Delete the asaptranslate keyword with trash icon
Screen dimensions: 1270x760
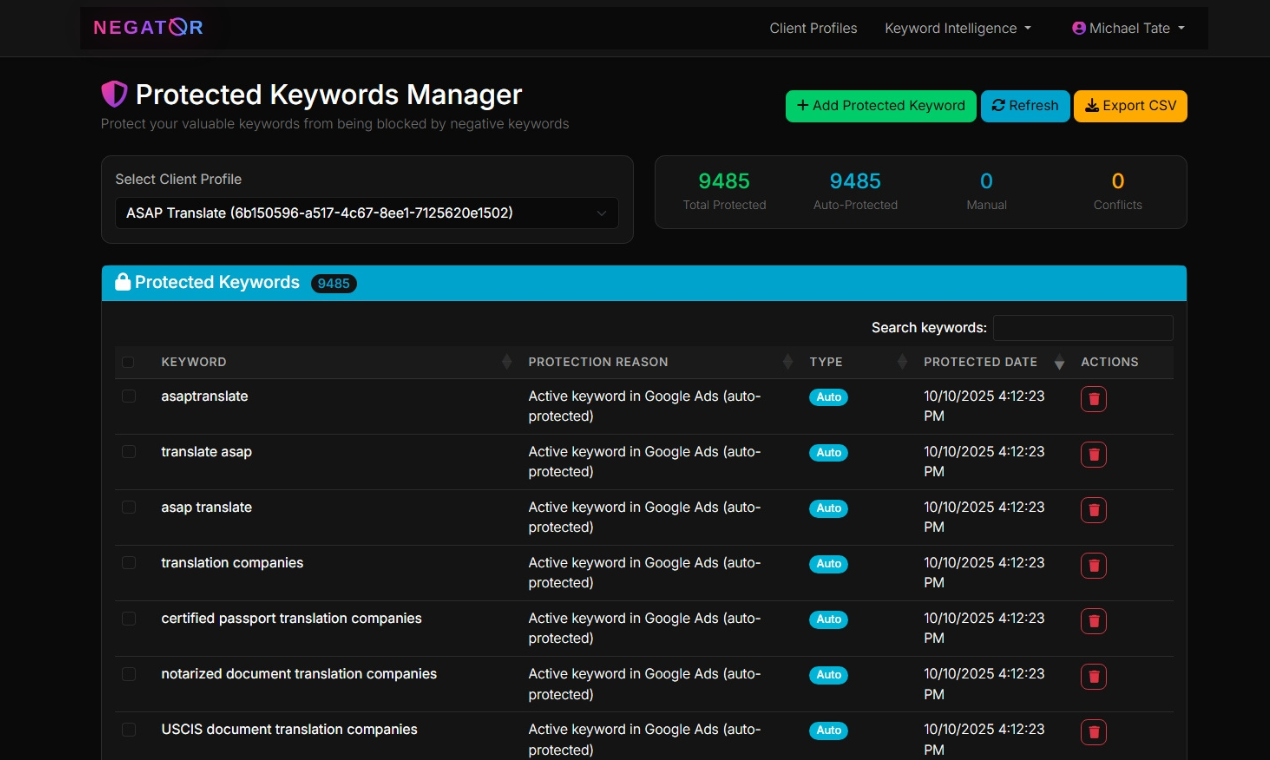tap(1093, 399)
